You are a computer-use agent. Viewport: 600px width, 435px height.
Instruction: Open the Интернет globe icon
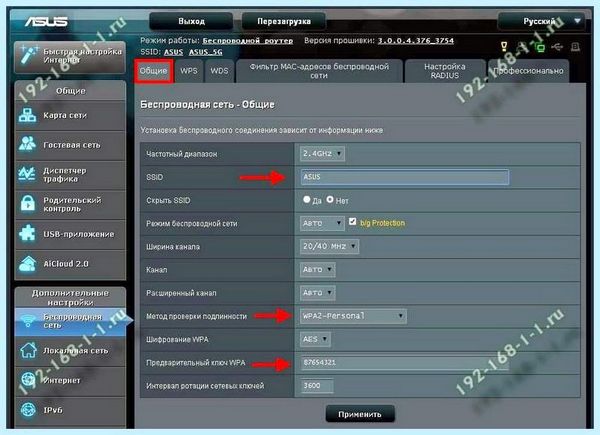[28, 380]
